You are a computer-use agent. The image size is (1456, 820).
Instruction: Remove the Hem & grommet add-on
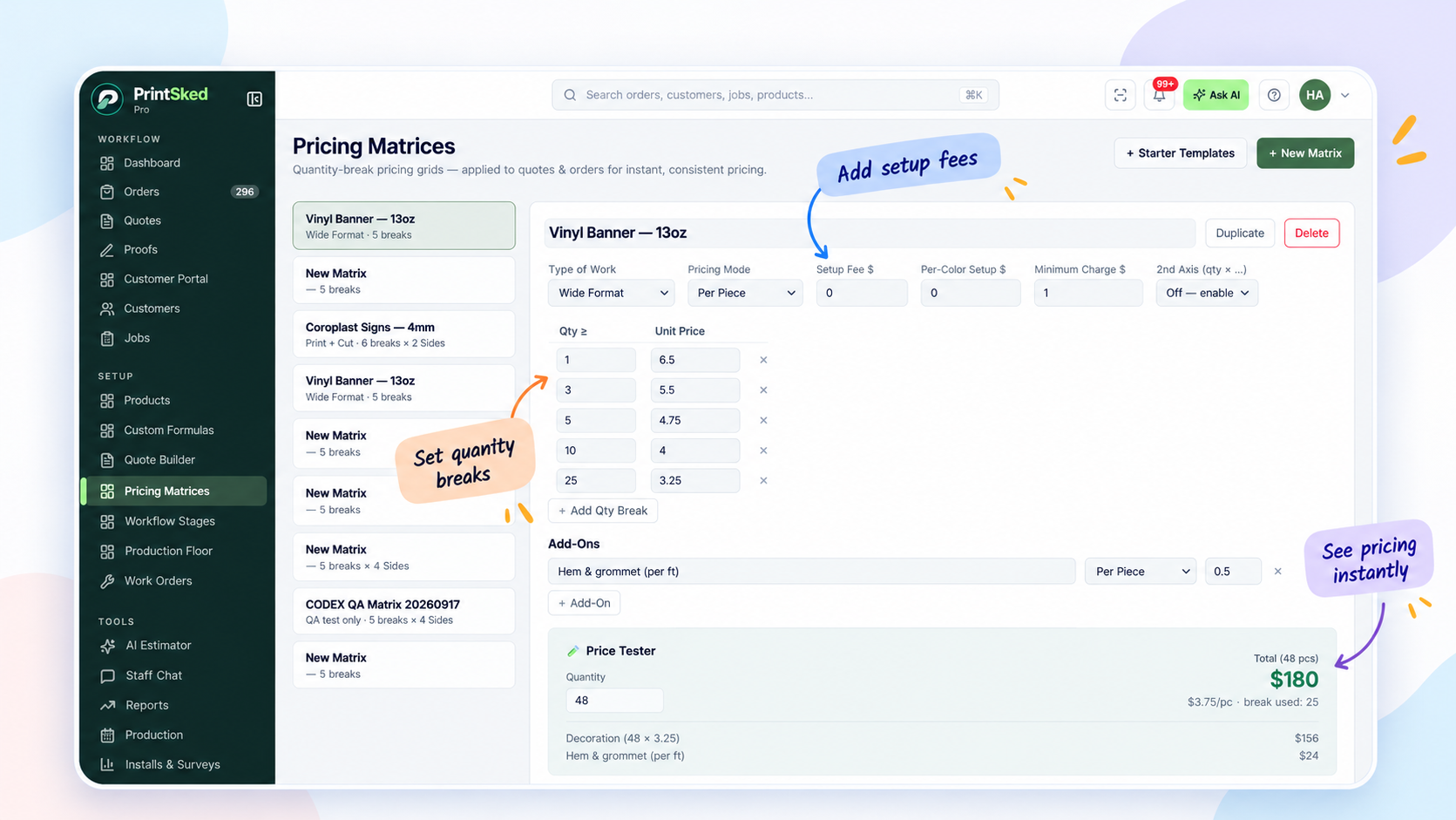1278,572
